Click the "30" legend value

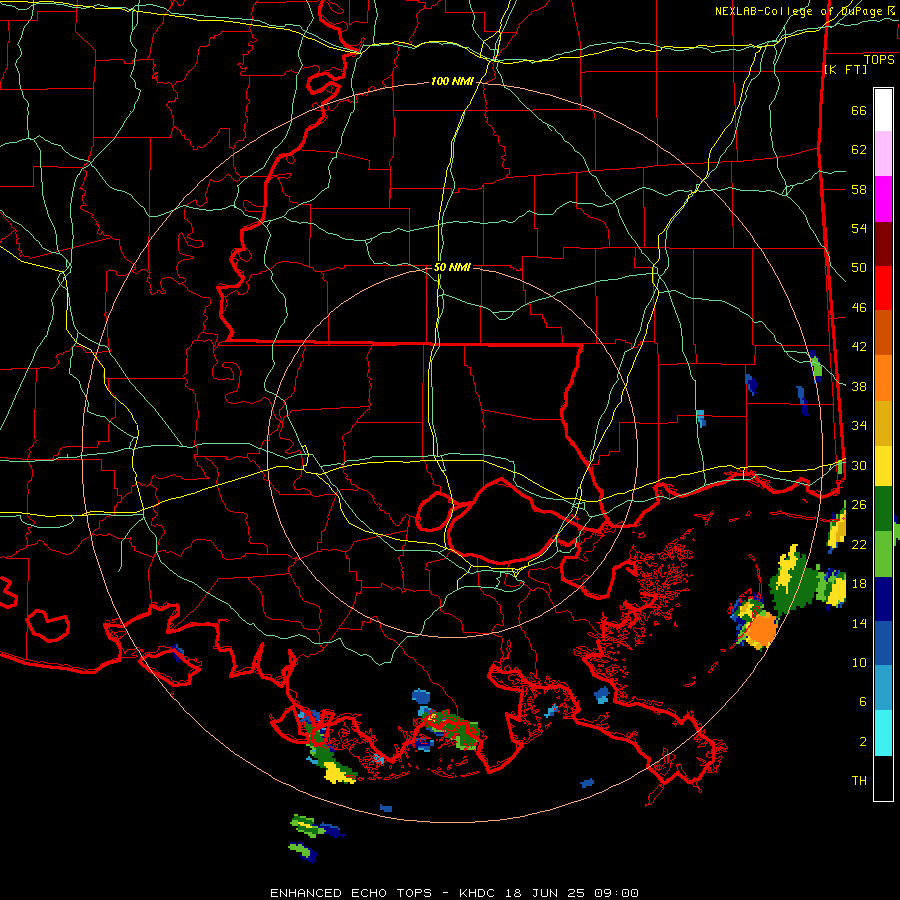pyautogui.click(x=859, y=465)
